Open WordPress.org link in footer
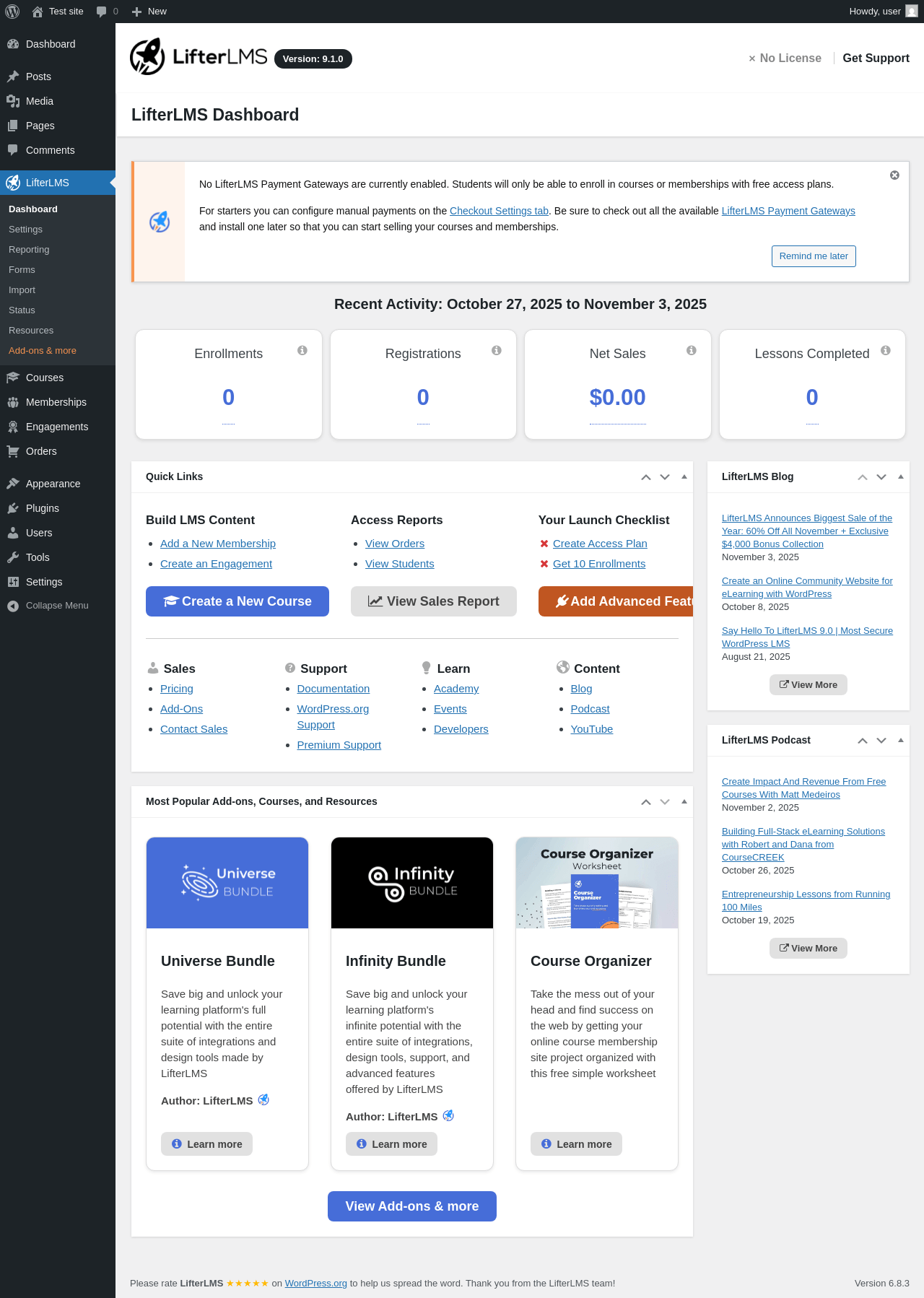 [316, 1284]
